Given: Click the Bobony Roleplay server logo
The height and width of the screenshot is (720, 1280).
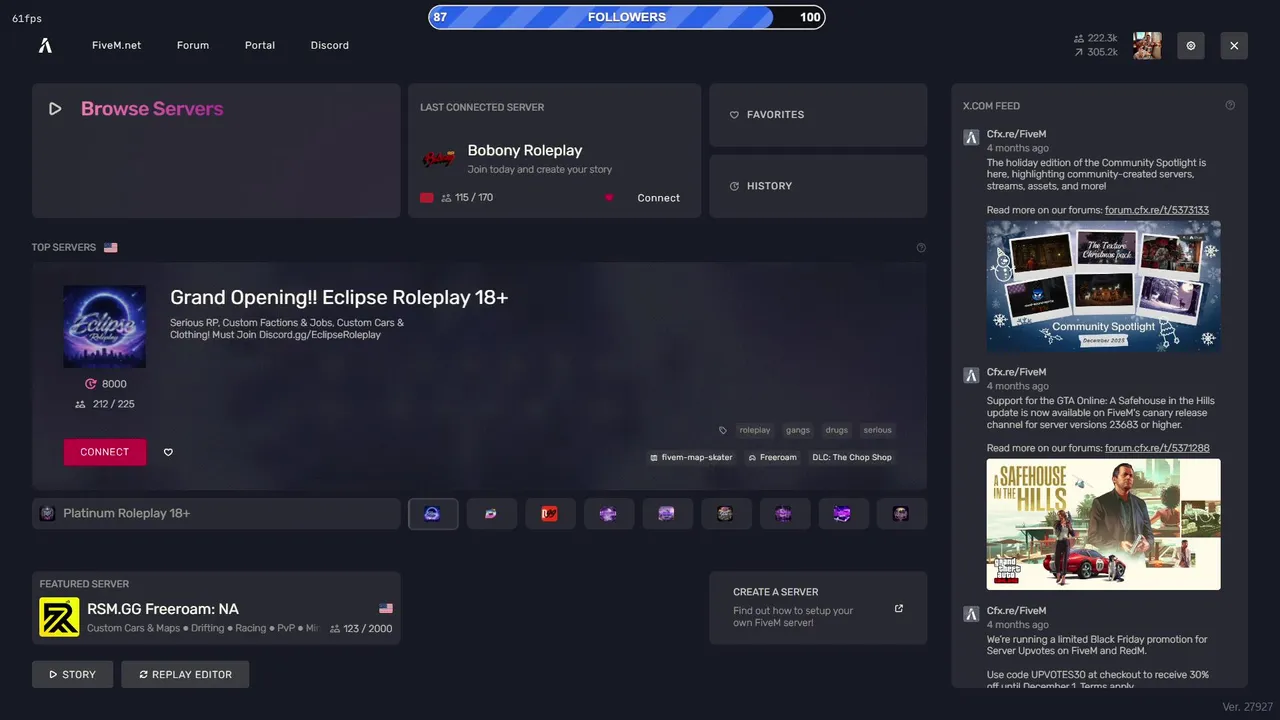Looking at the screenshot, I should 437,159.
